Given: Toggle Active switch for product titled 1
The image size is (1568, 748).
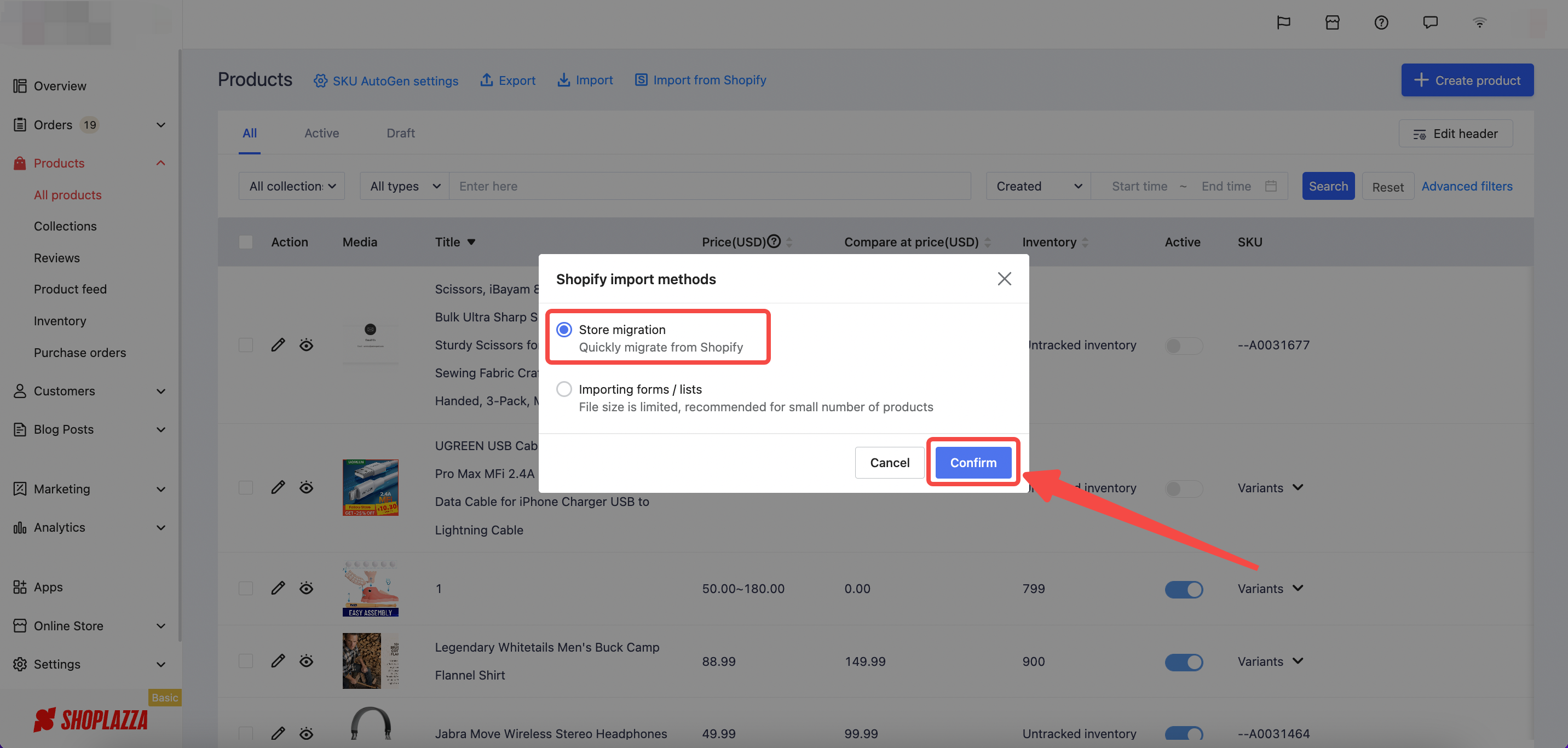Looking at the screenshot, I should coord(1183,590).
